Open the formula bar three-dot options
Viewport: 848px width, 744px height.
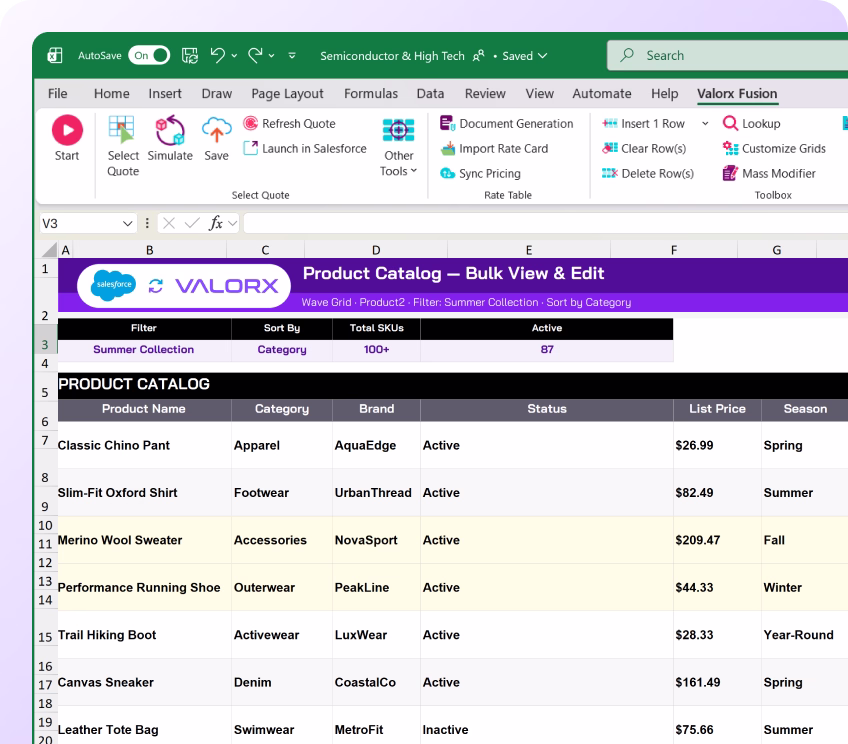tap(147, 223)
